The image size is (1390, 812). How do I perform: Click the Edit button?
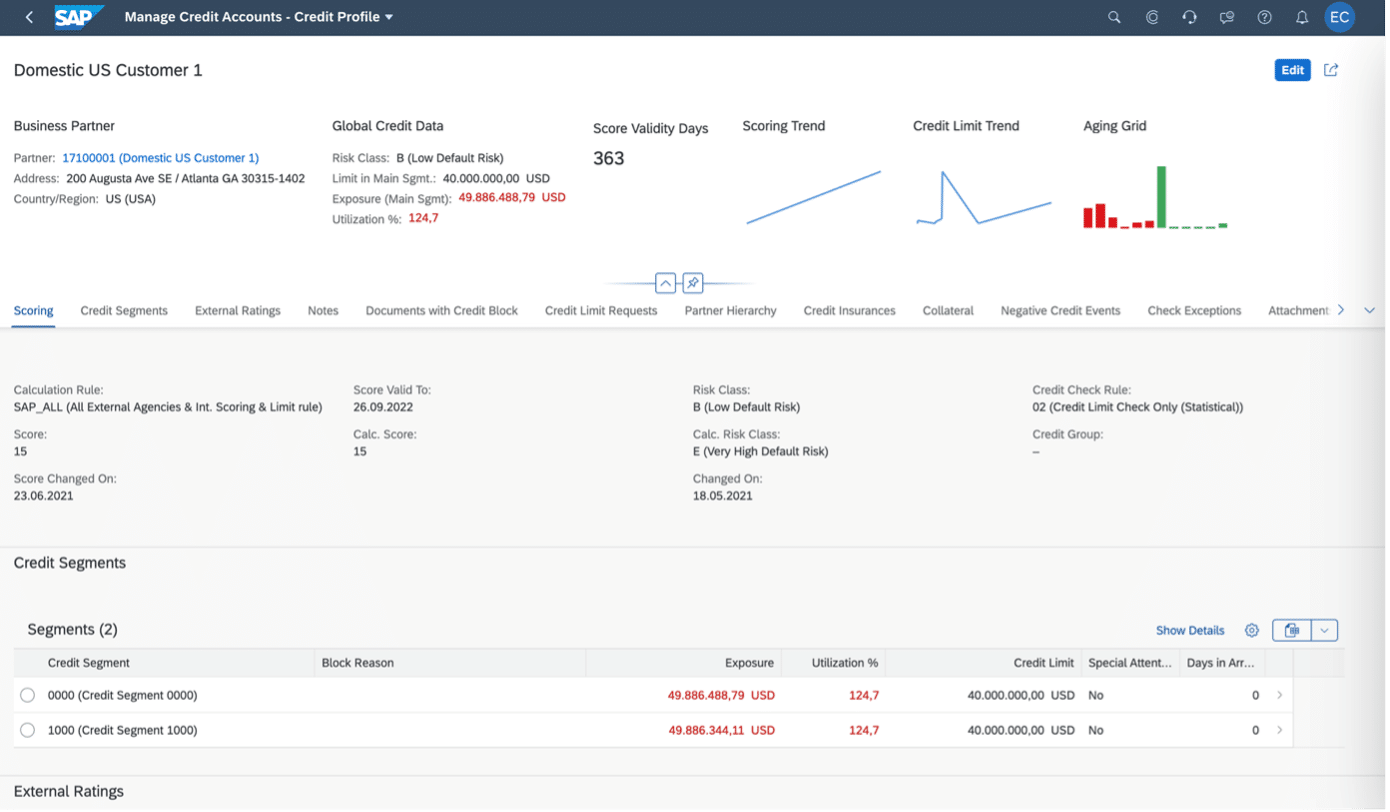click(x=1292, y=70)
